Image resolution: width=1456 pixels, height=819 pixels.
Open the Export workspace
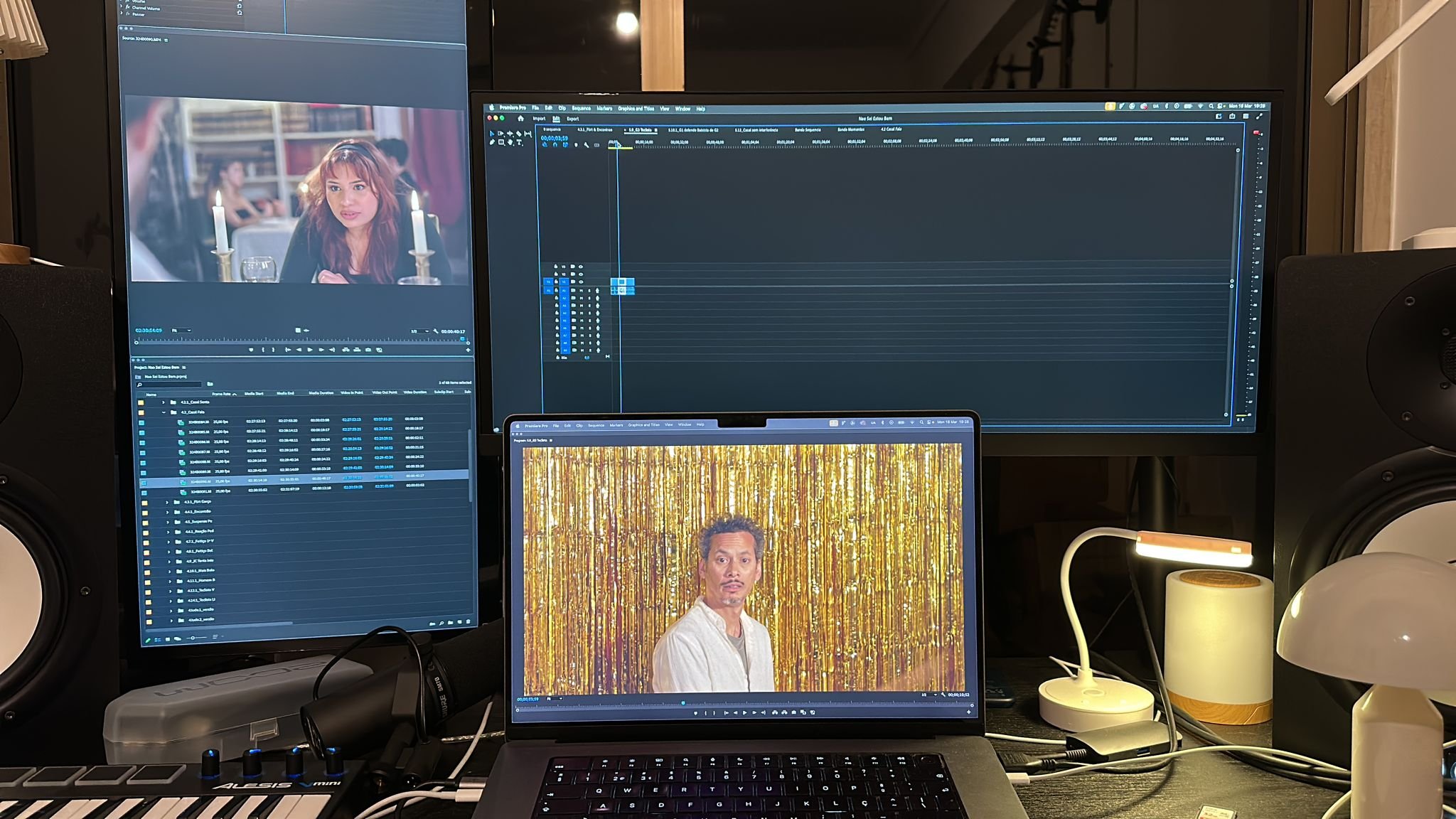click(572, 119)
